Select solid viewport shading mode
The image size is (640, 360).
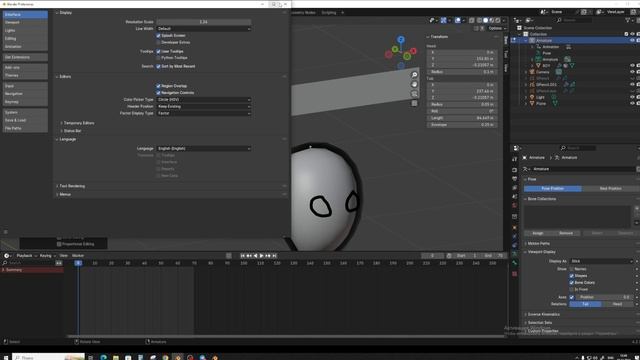point(485,20)
